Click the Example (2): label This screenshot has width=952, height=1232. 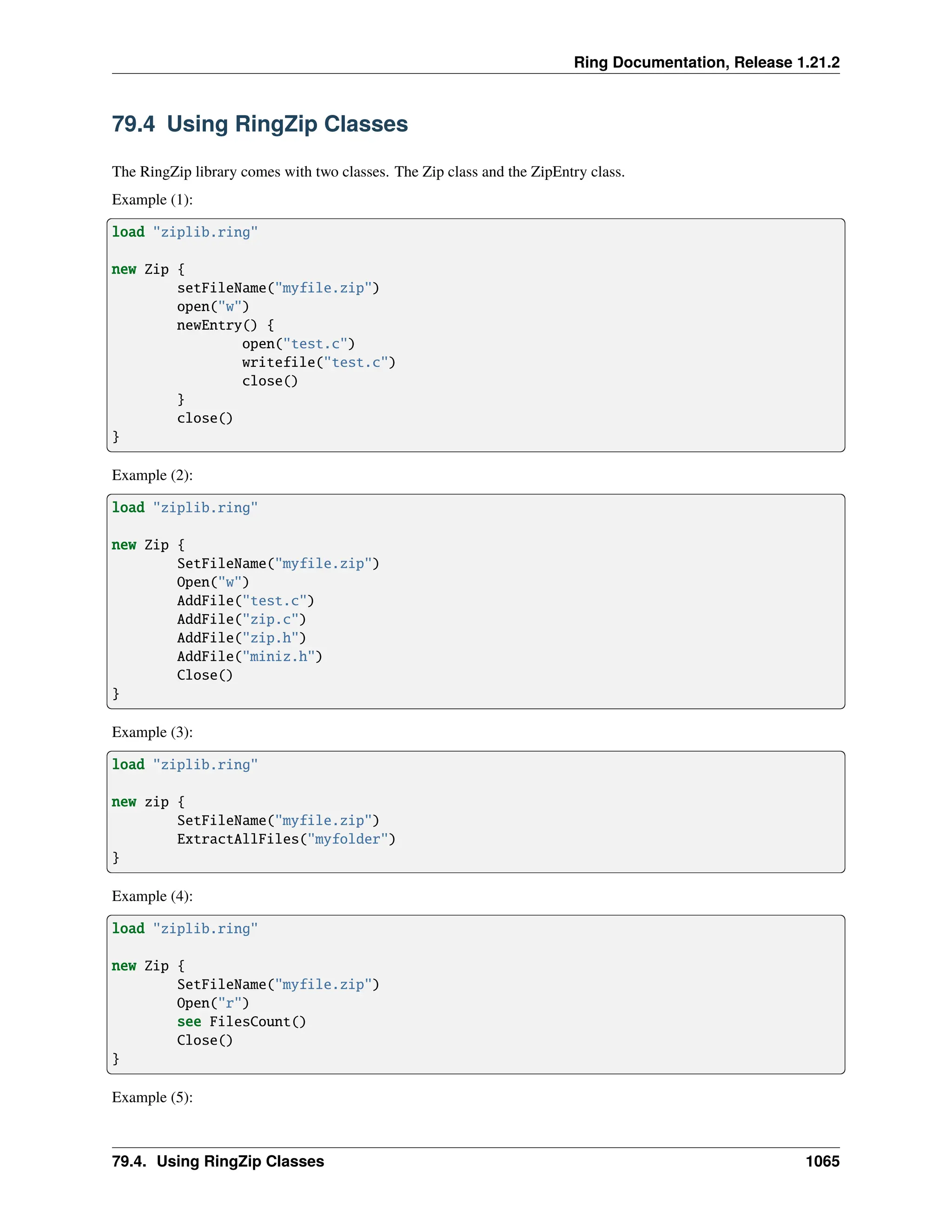coord(152,475)
